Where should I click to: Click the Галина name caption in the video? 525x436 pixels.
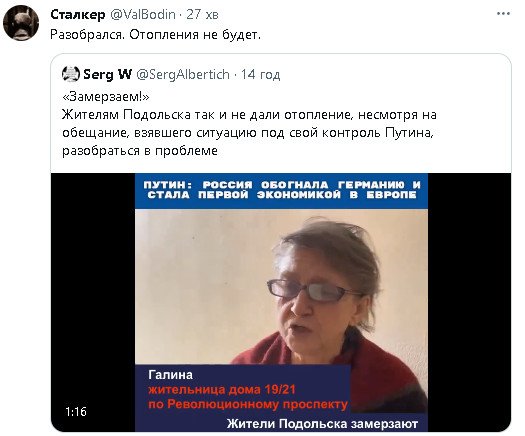coord(170,375)
